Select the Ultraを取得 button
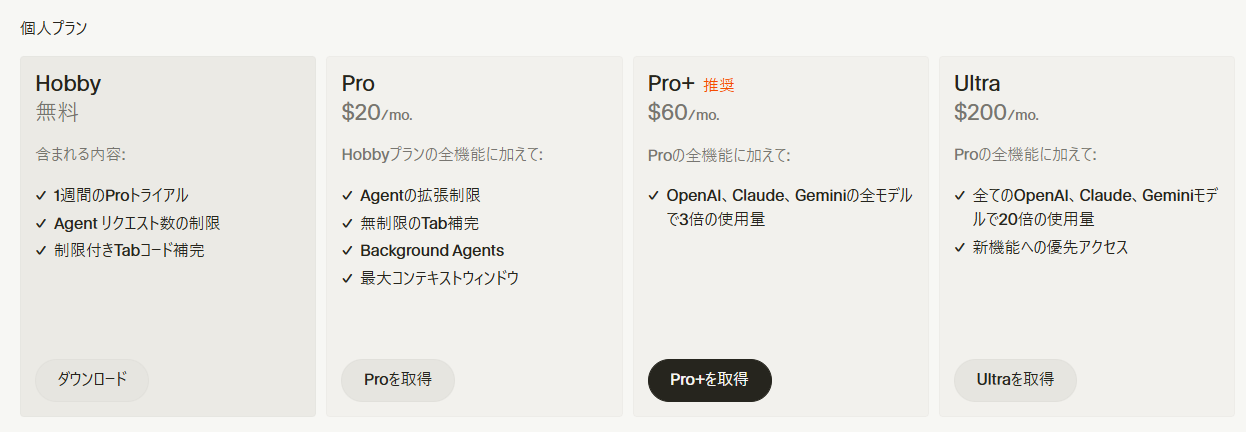The height and width of the screenshot is (432, 1246). point(1016,380)
